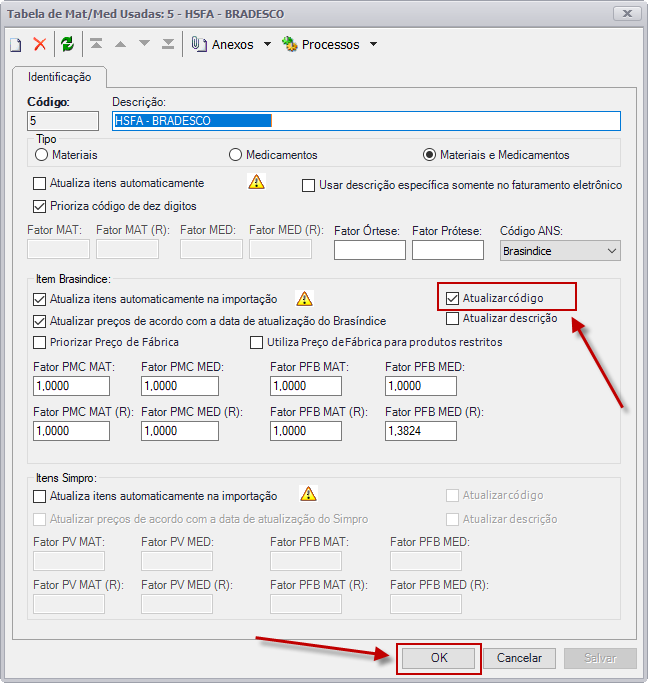
Task: Click the green refresh icon
Action: click(68, 44)
